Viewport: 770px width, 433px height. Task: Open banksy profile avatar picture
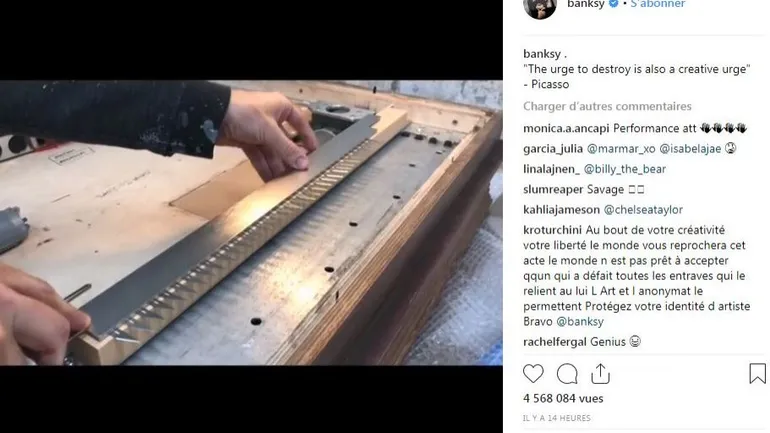(540, 7)
